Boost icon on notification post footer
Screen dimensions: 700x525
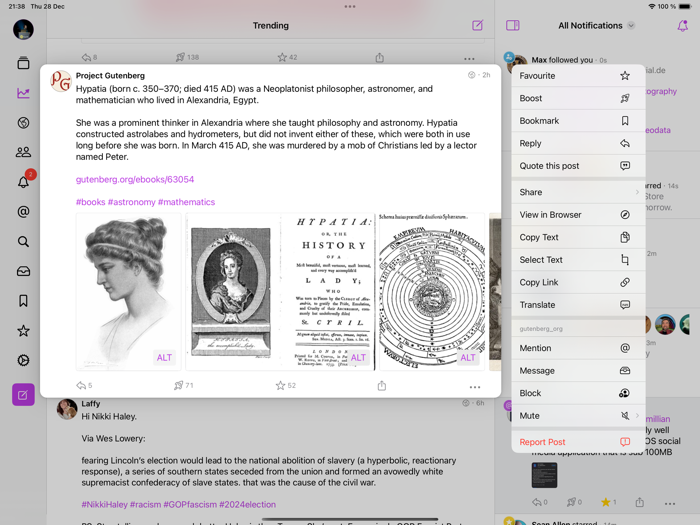tap(571, 502)
